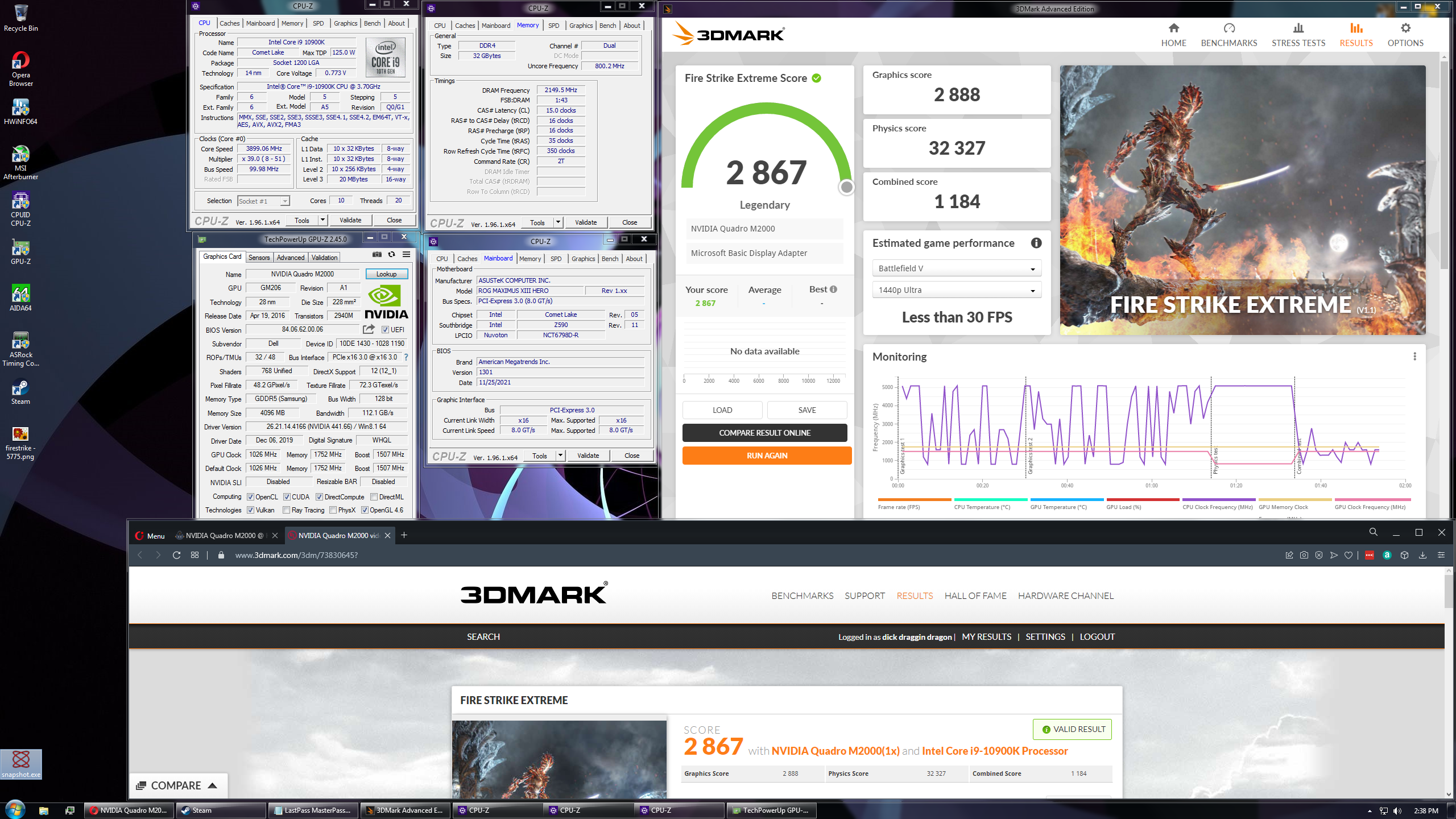1456x819 pixels.
Task: Add page to Opera bookmarks heart
Action: click(x=1348, y=555)
